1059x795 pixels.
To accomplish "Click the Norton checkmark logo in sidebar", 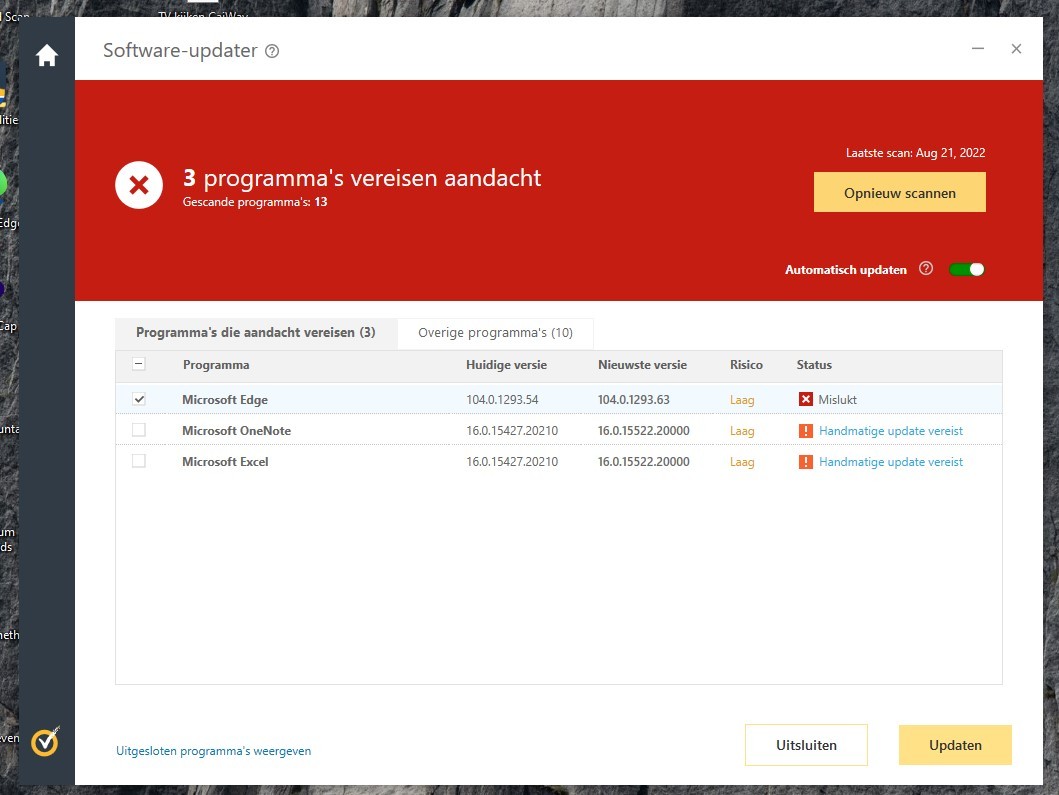I will point(45,742).
